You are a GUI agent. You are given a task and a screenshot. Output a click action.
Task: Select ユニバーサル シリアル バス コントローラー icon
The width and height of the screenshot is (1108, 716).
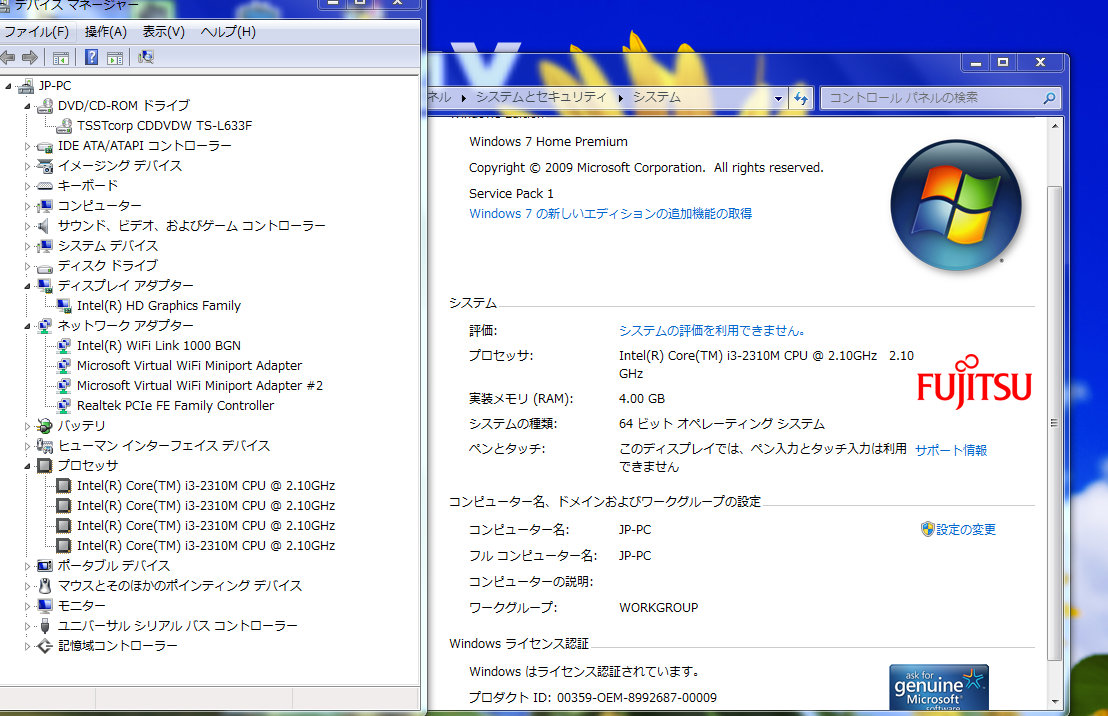pos(45,626)
